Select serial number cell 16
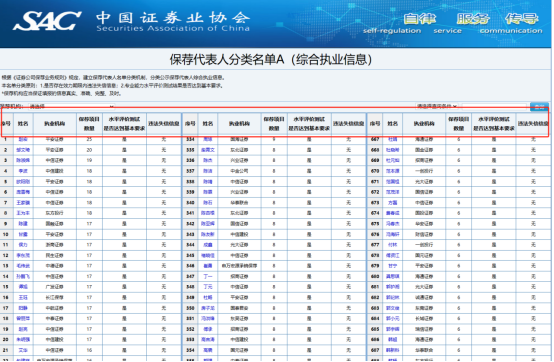Screen dimensions: 554x362 [x=6, y=297]
